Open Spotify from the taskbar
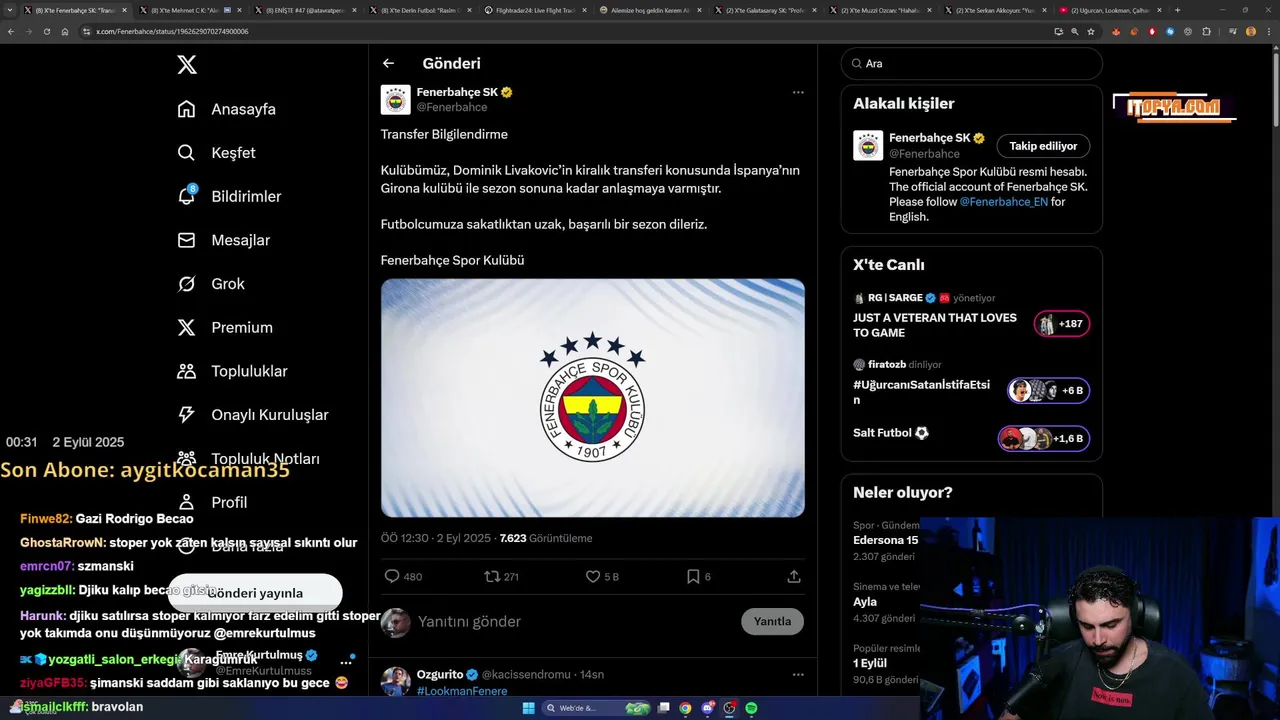 (x=751, y=708)
